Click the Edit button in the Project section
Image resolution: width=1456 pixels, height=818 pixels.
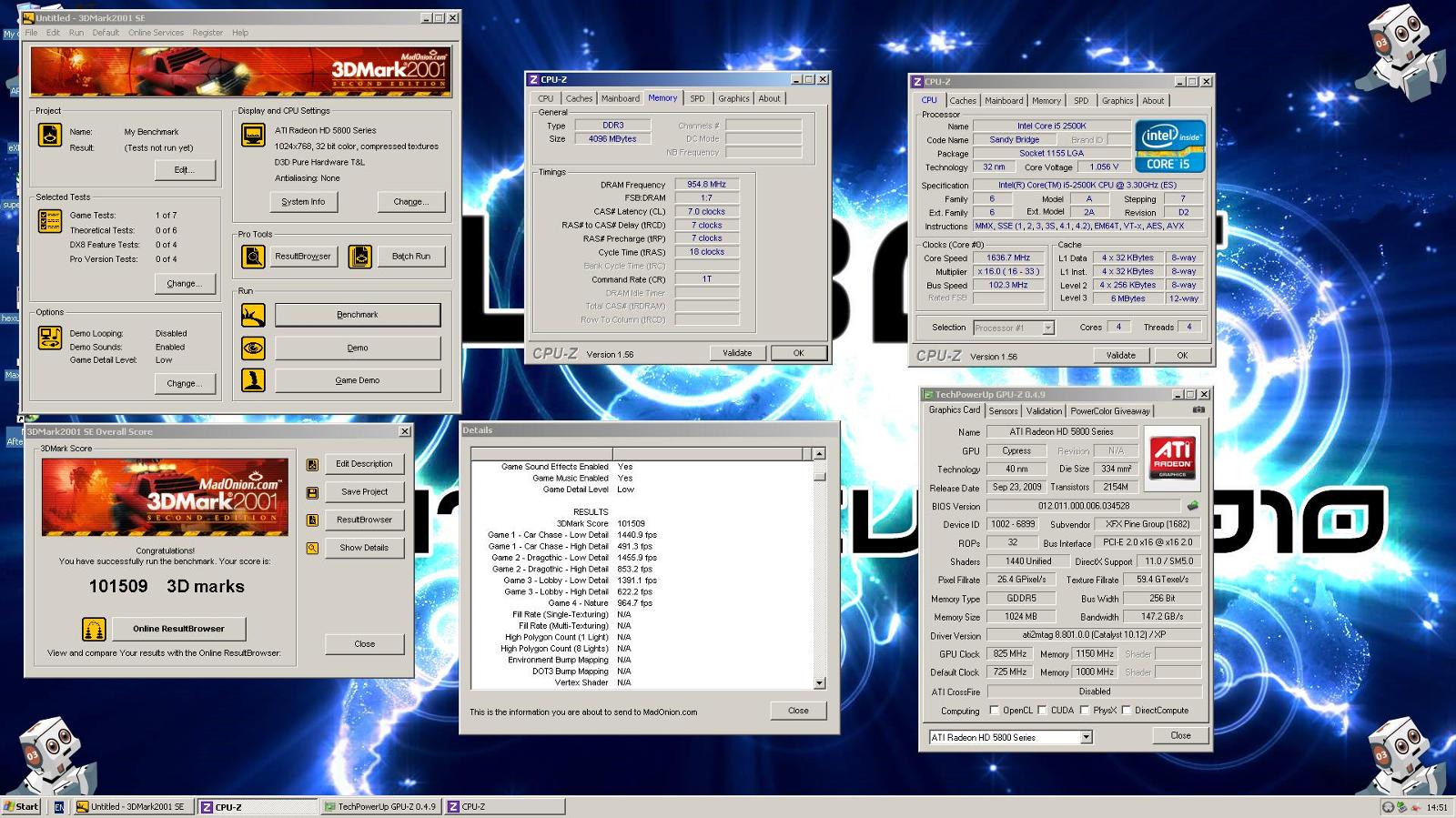point(184,170)
